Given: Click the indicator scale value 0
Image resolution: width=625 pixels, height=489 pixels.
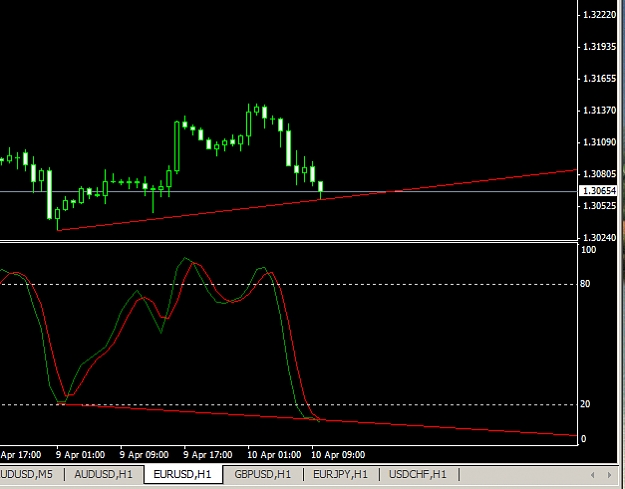Looking at the screenshot, I should 584,439.
